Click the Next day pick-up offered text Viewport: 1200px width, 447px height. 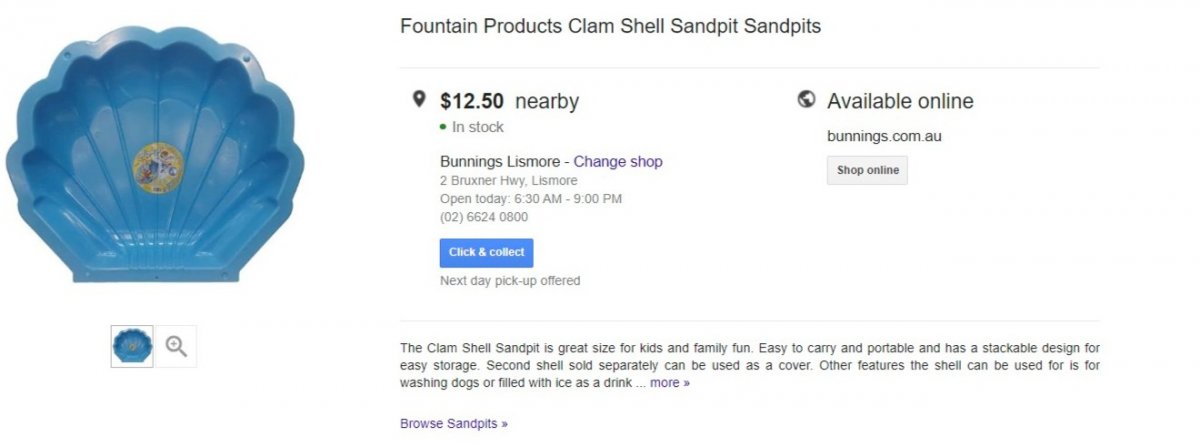click(510, 280)
